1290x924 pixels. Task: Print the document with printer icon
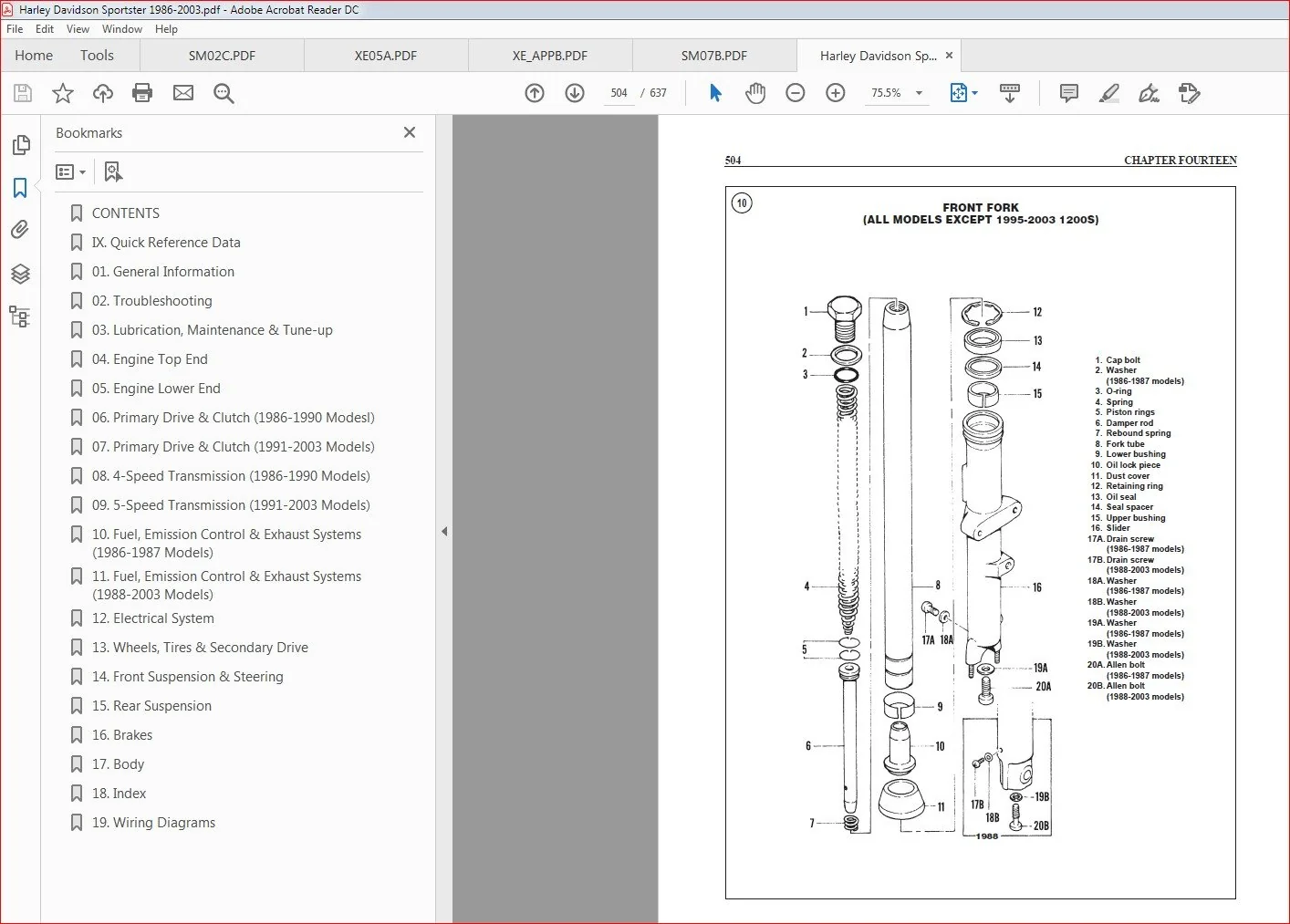click(x=142, y=93)
